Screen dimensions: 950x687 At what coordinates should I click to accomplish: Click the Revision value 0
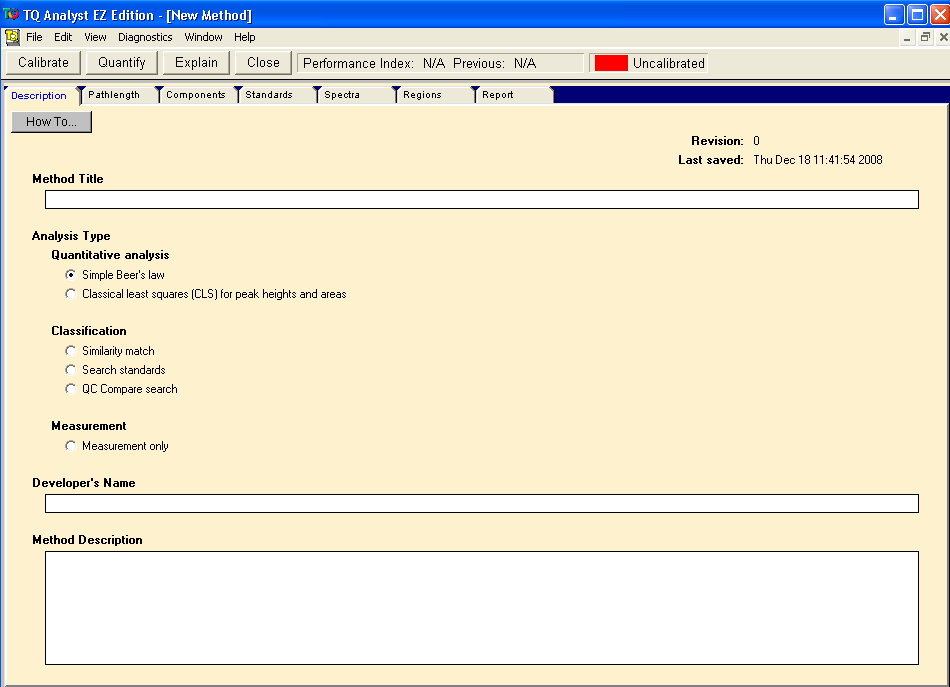tap(756, 141)
